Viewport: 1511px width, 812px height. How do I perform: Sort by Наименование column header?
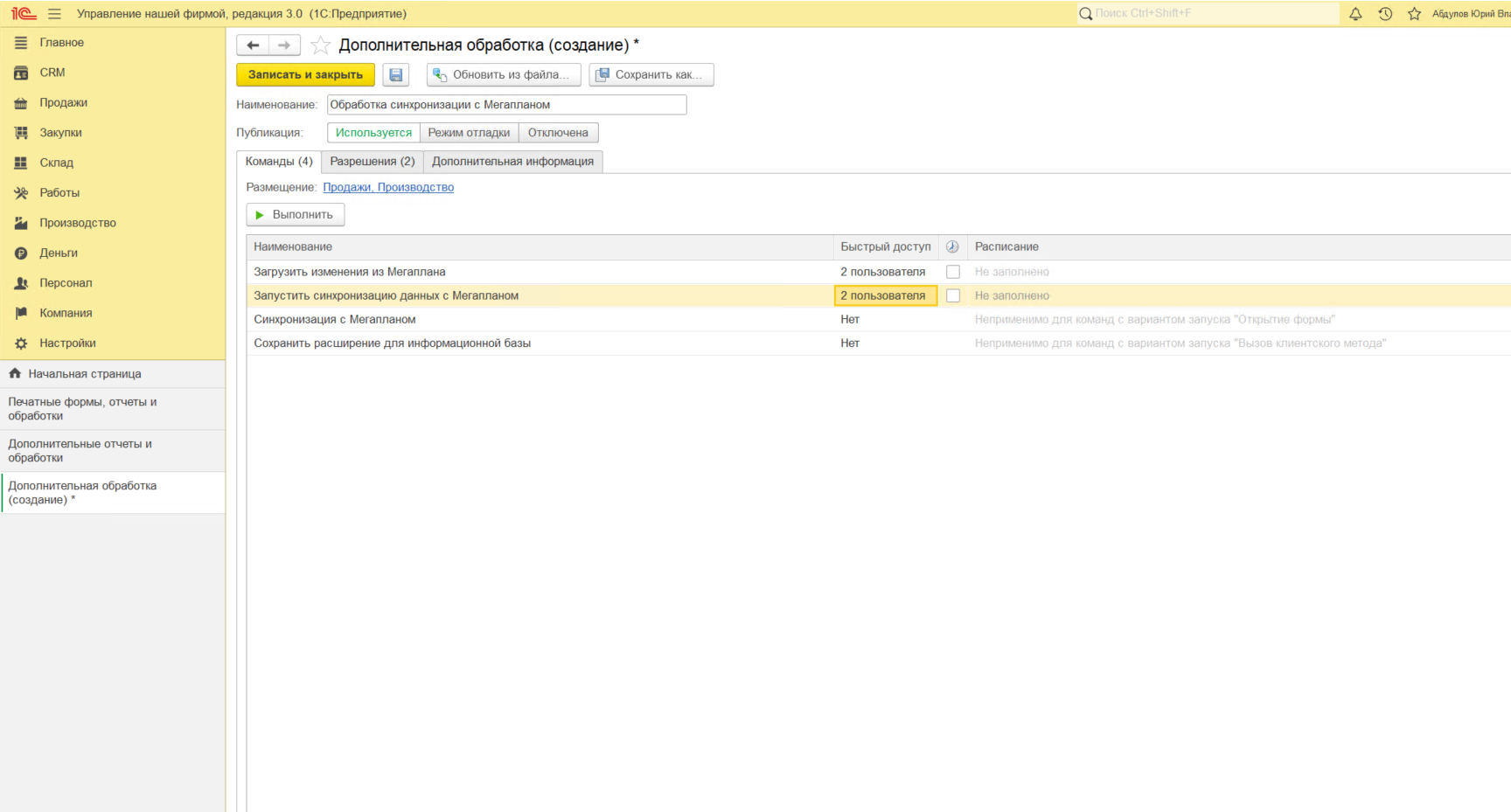click(540, 247)
